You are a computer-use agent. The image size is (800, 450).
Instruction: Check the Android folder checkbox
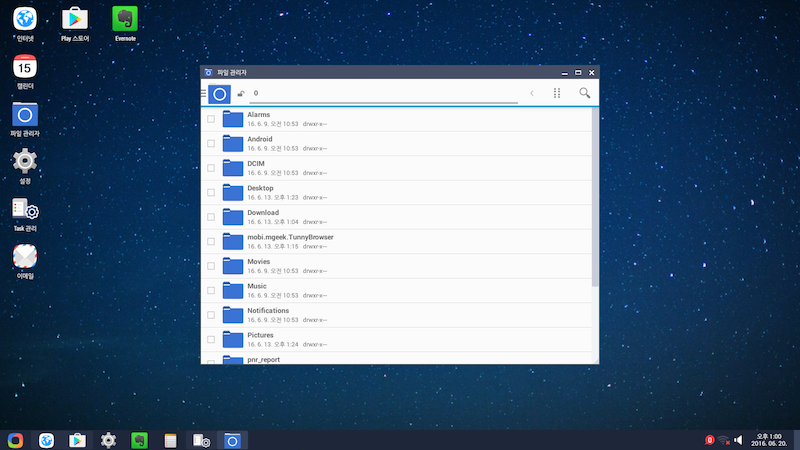(211, 143)
